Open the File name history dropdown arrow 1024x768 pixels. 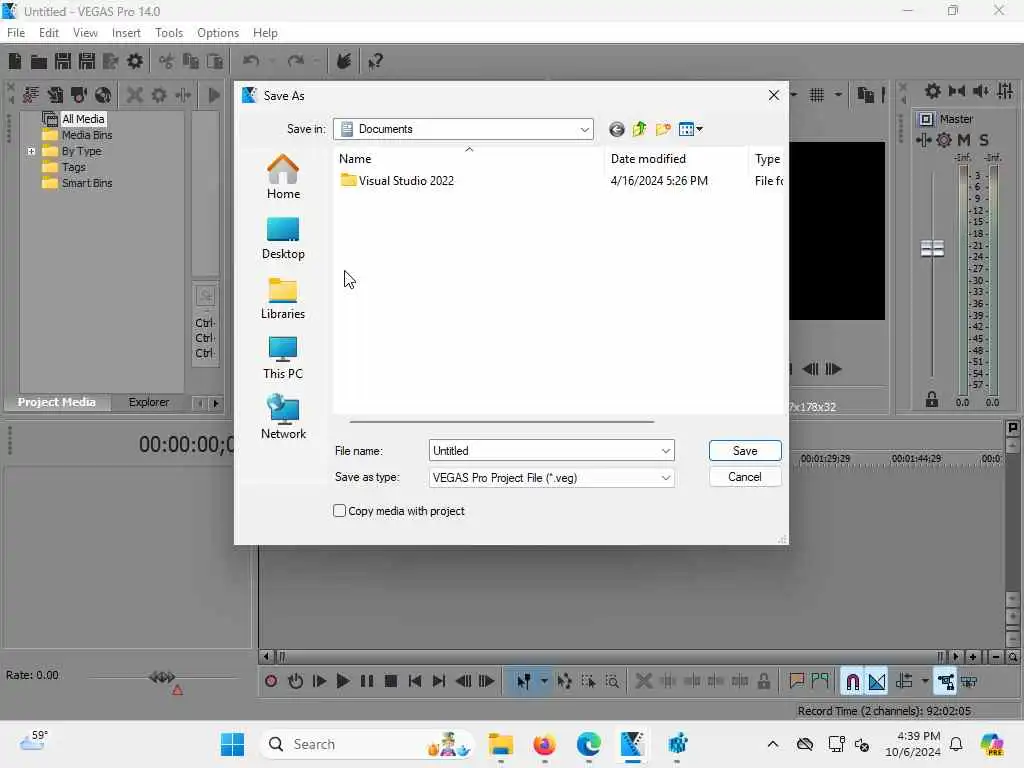[665, 451]
